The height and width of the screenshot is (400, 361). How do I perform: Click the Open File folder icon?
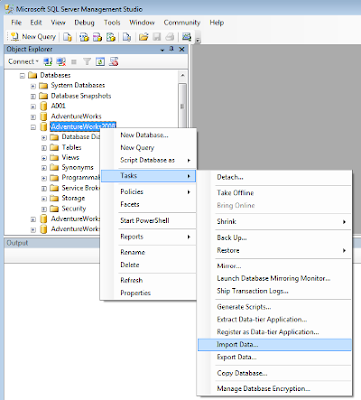(x=143, y=37)
